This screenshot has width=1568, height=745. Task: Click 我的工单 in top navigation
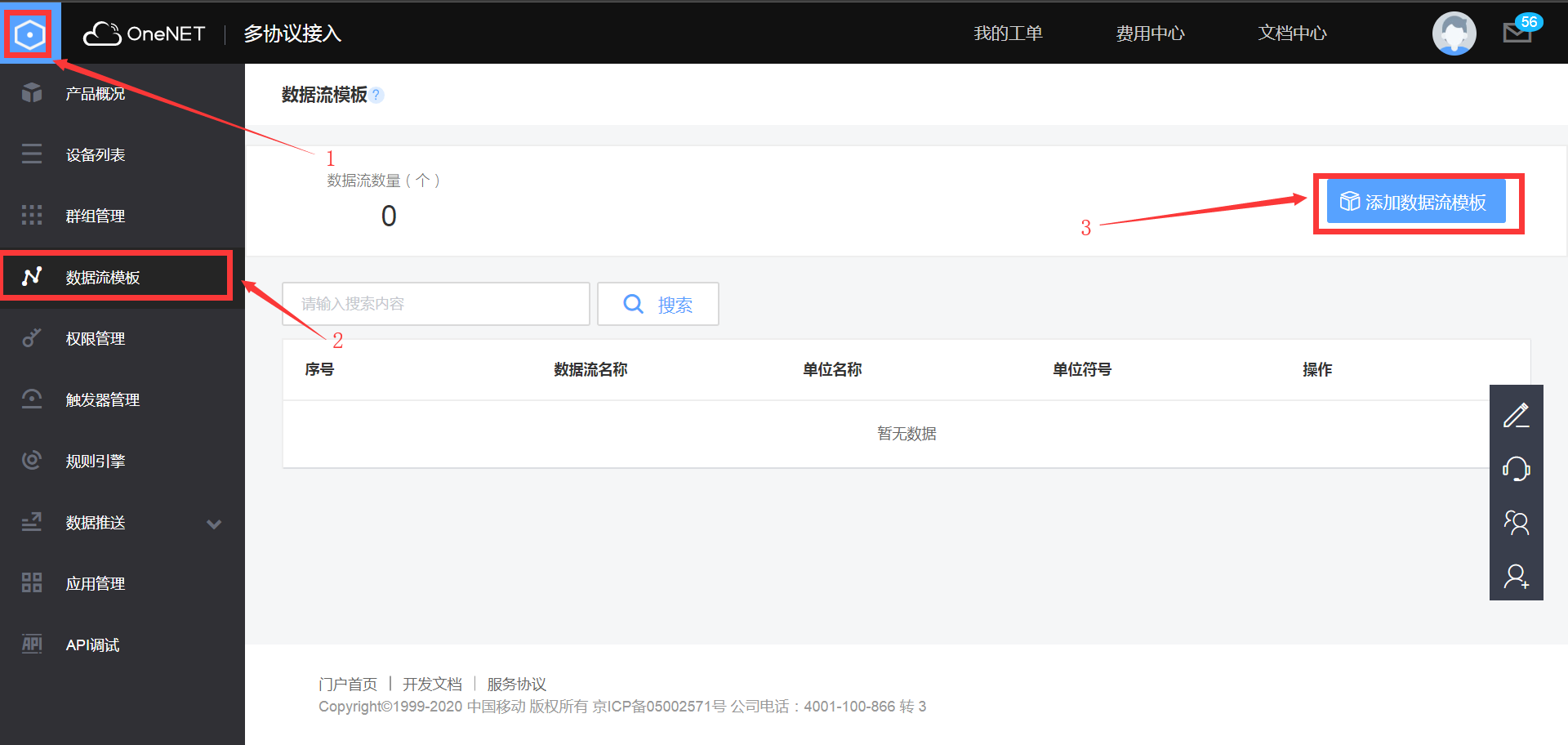1008,33
